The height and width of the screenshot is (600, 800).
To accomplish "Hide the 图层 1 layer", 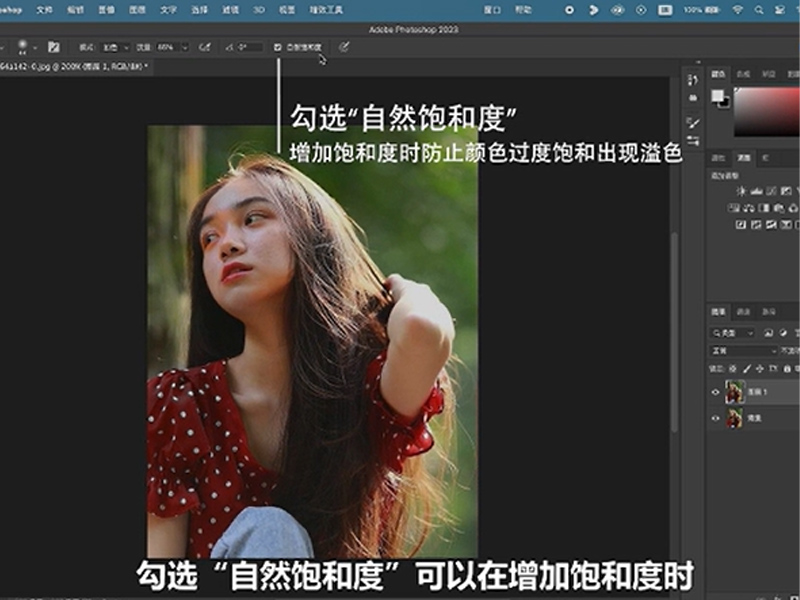I will pos(715,392).
